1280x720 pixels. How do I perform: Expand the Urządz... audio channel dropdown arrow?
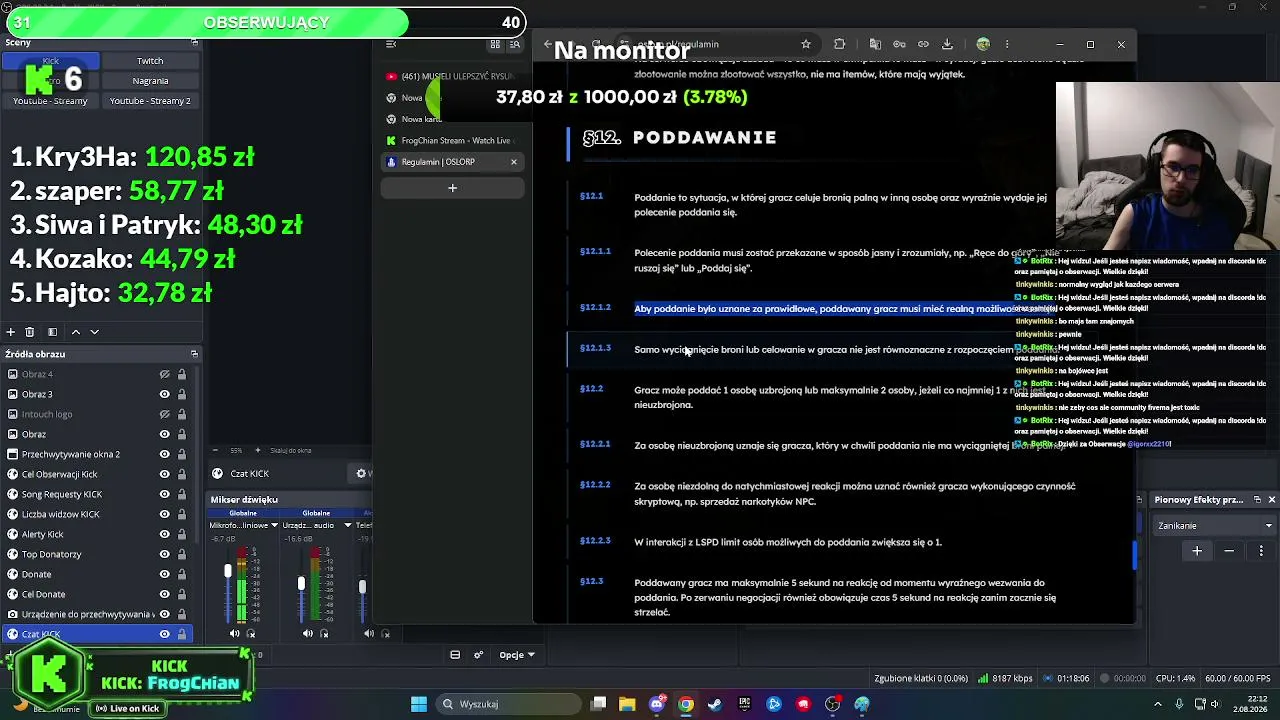click(347, 525)
